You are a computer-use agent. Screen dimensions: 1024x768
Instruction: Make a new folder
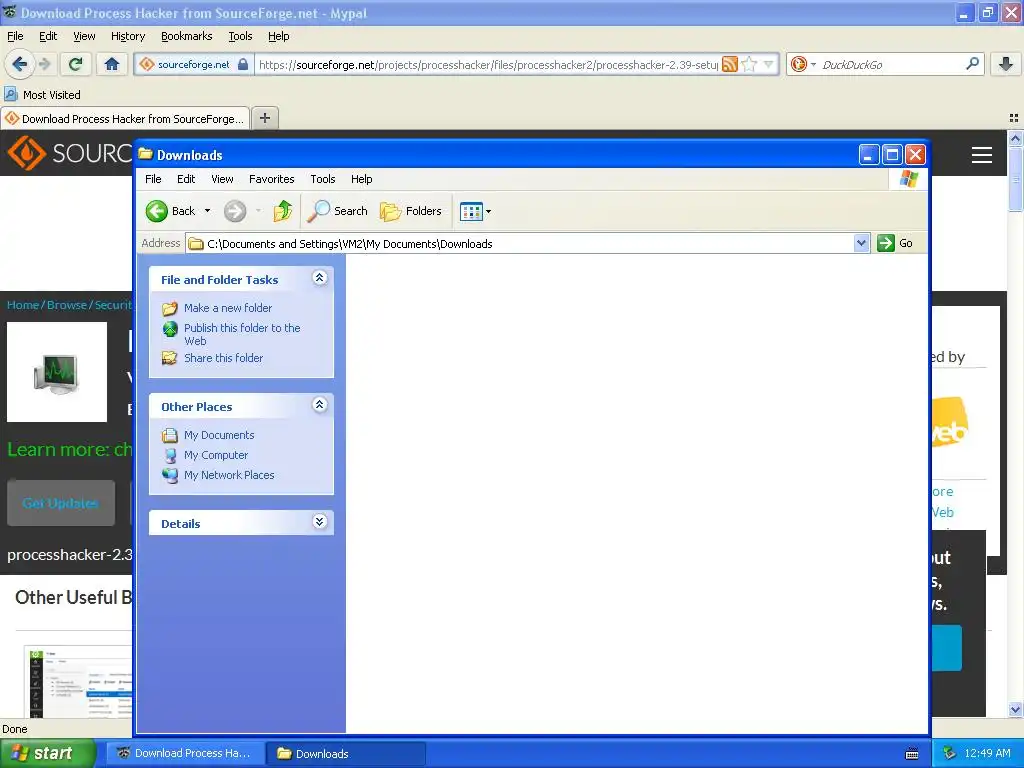click(x=228, y=308)
